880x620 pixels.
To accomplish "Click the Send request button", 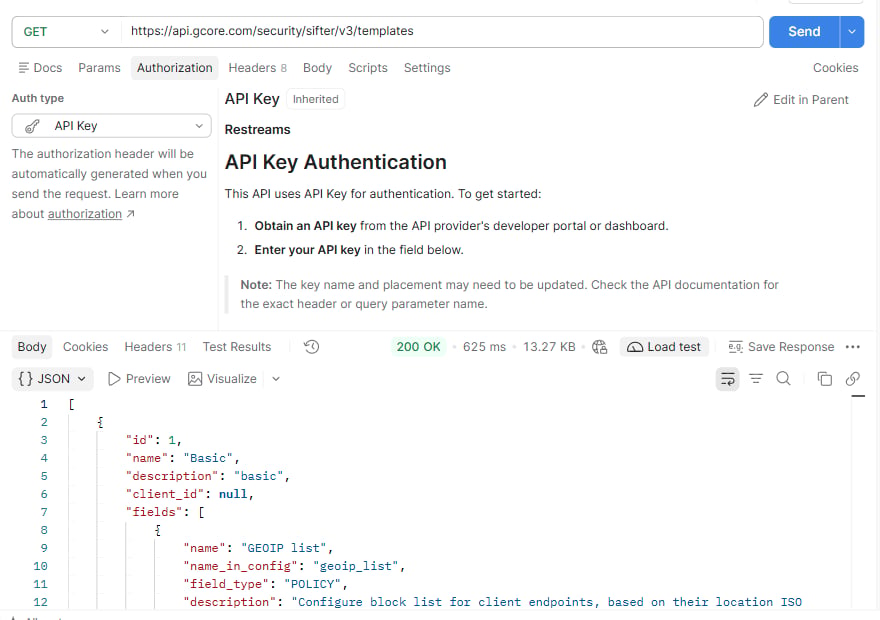I will click(x=804, y=32).
